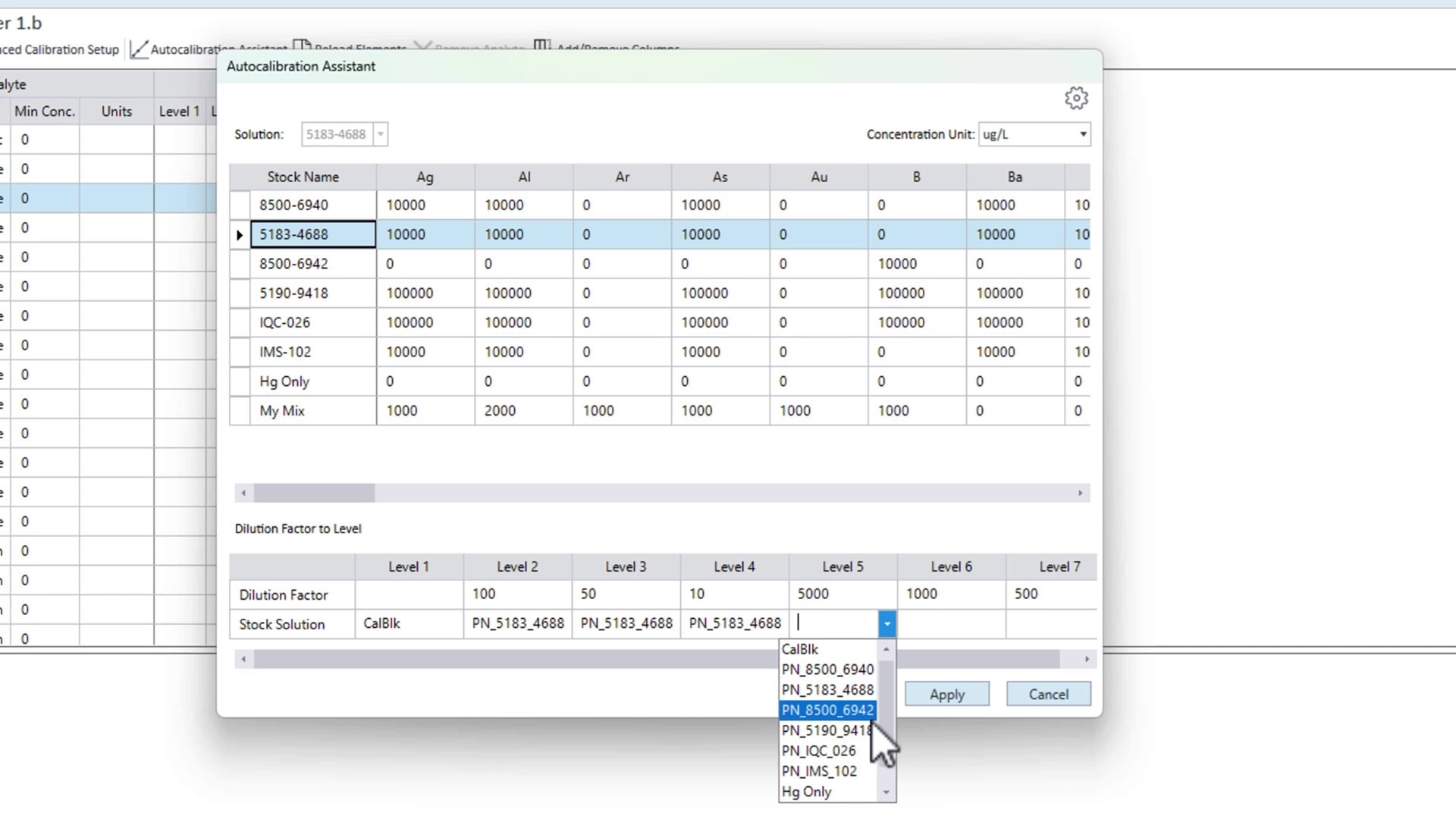Choose PN_IMS_102 from the stock solution list
This screenshot has height=819, width=1456.
coord(819,770)
